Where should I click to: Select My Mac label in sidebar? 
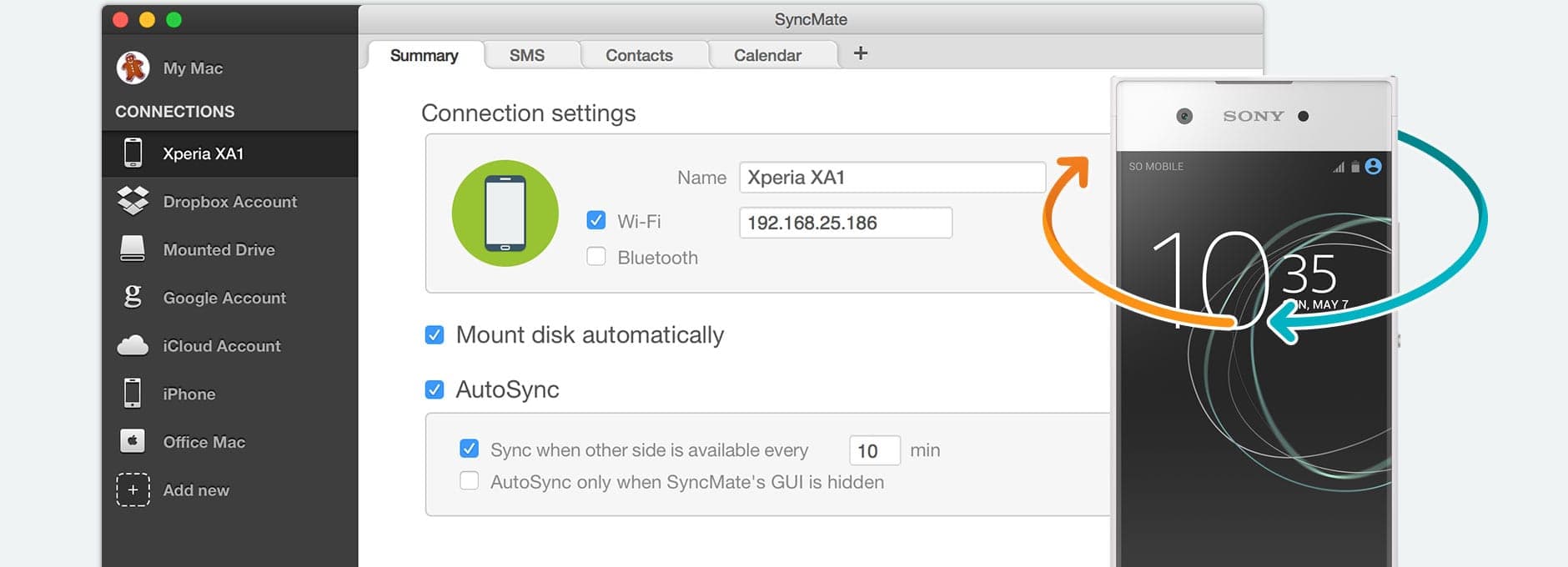click(193, 68)
